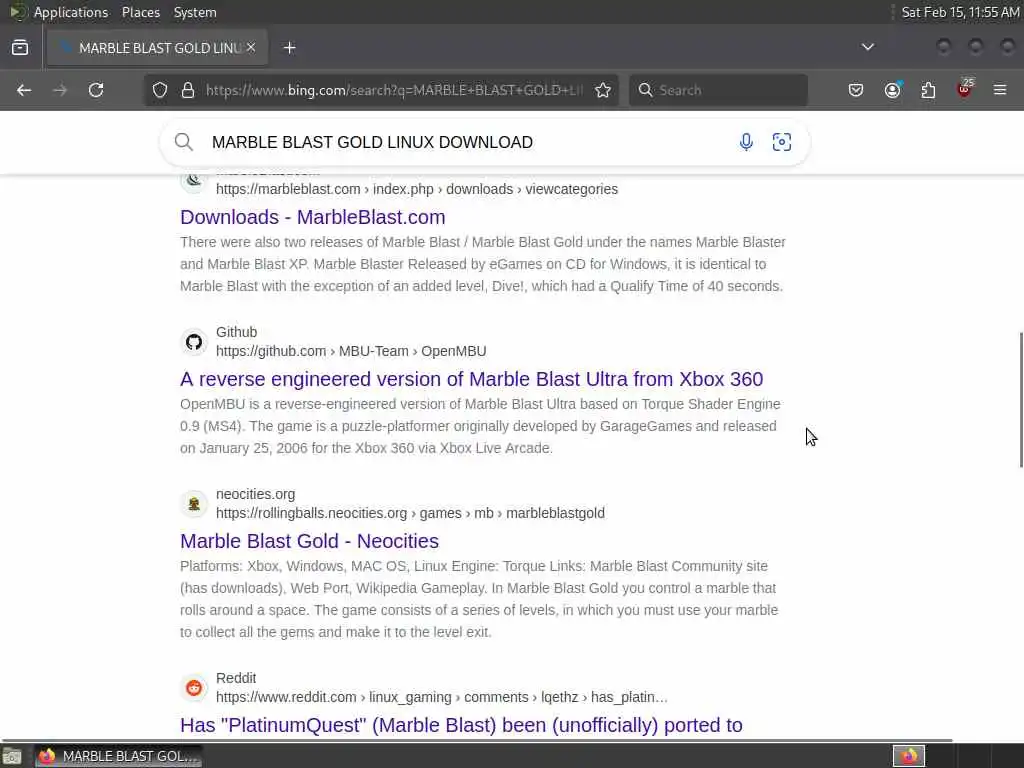Click the Bing visual search camera icon

pos(782,142)
